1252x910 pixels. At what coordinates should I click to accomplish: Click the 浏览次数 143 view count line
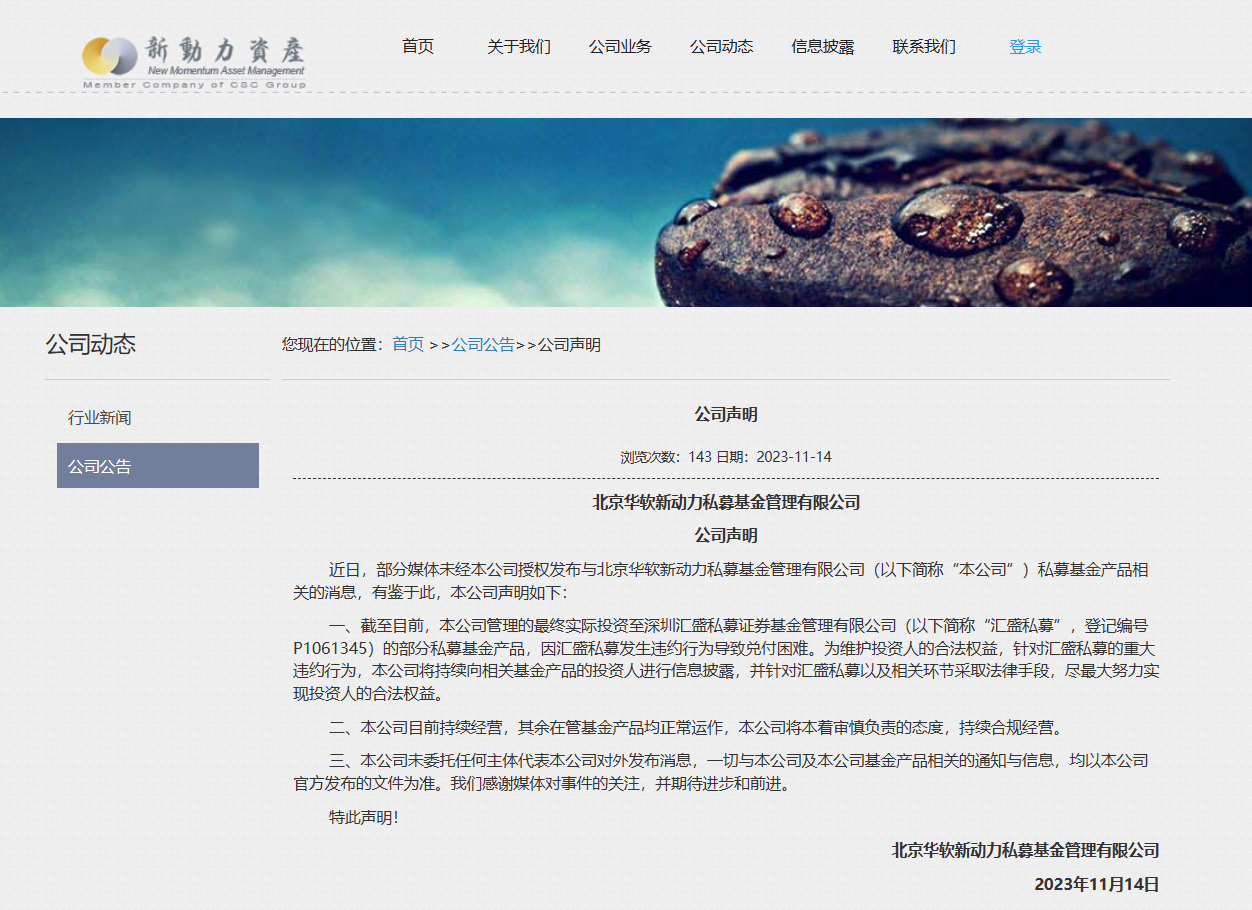pyautogui.click(x=725, y=457)
